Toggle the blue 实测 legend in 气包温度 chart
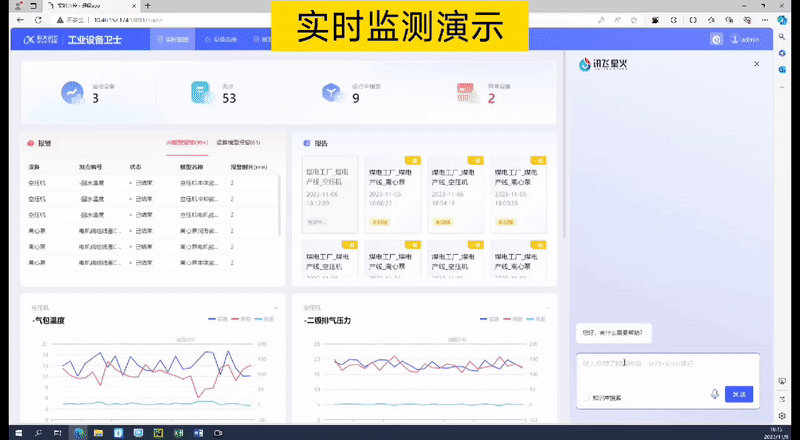 pos(218,319)
